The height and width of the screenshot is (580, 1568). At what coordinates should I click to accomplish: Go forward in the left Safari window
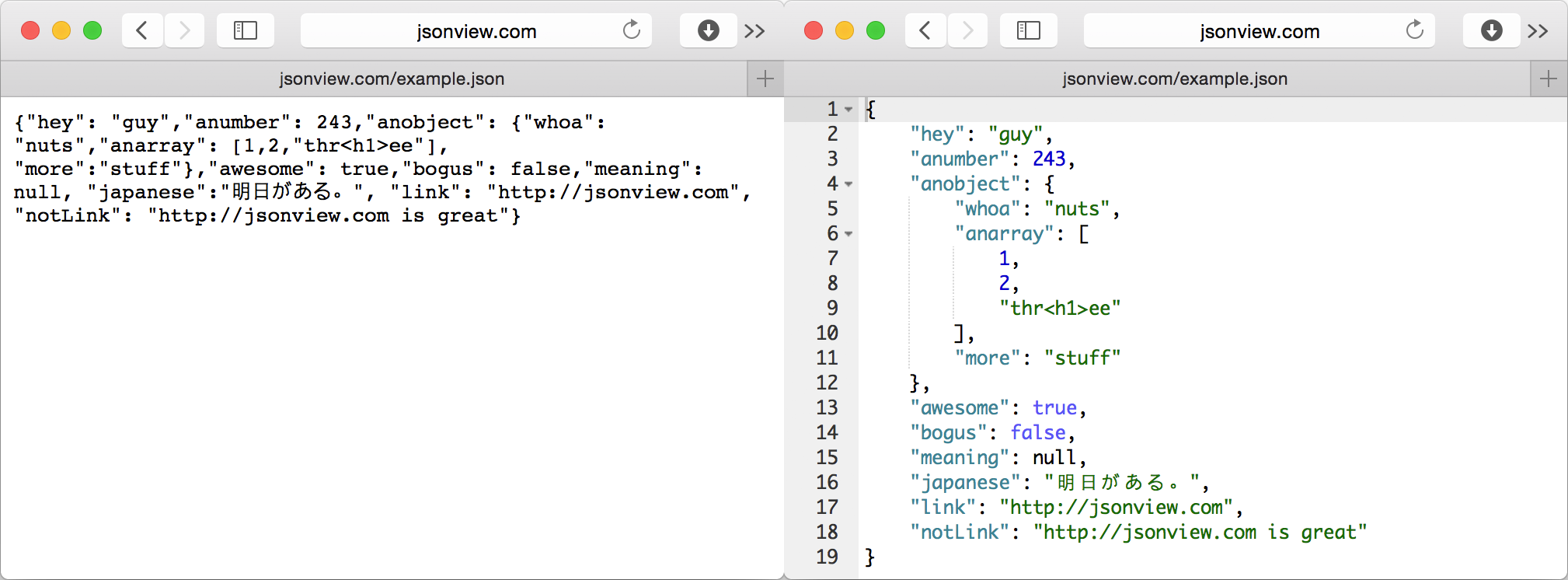click(x=184, y=31)
